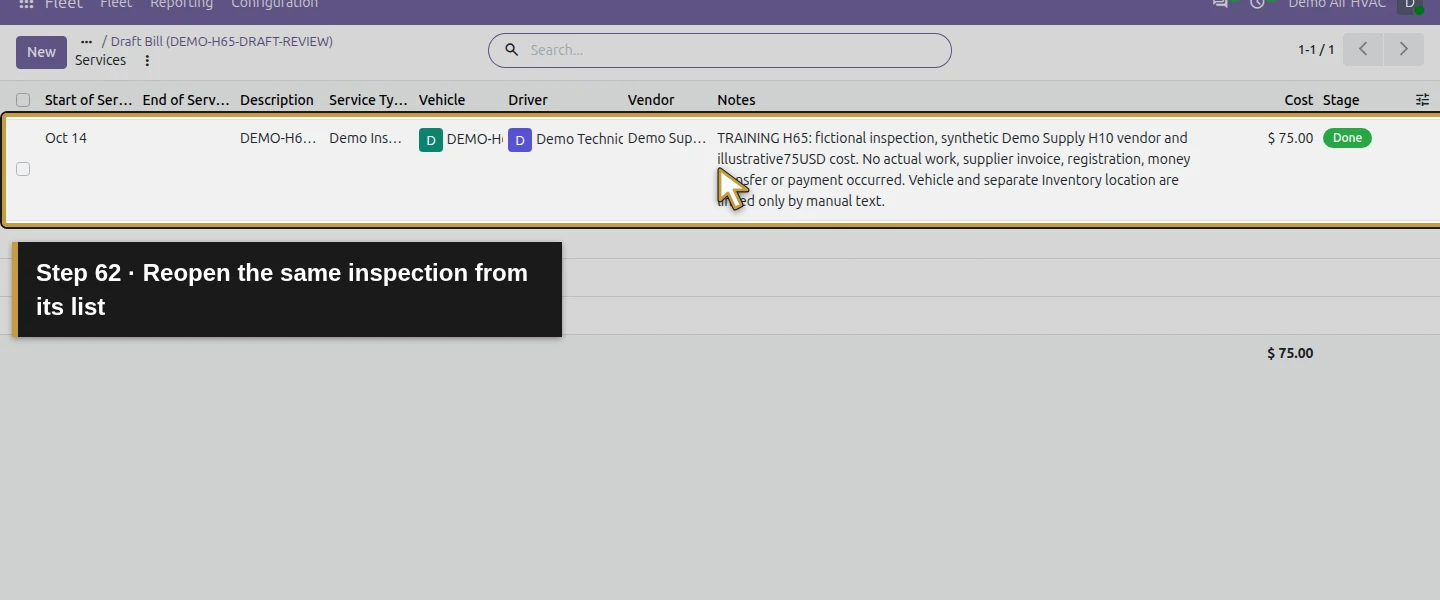The image size is (1440, 600).
Task: Go back to Draft Bill breadcrumb
Action: [x=222, y=42]
